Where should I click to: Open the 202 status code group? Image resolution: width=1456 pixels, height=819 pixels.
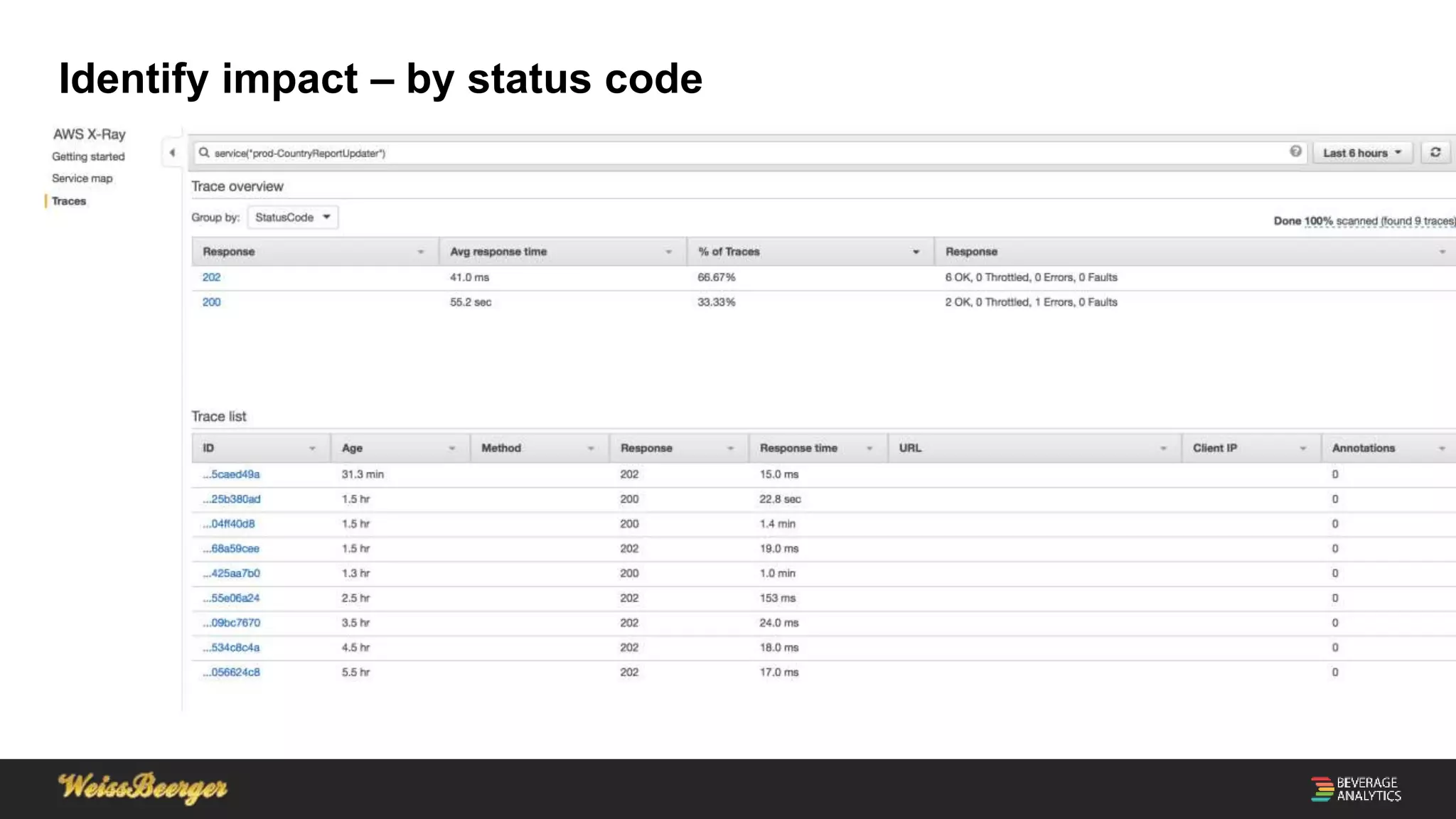(x=211, y=277)
